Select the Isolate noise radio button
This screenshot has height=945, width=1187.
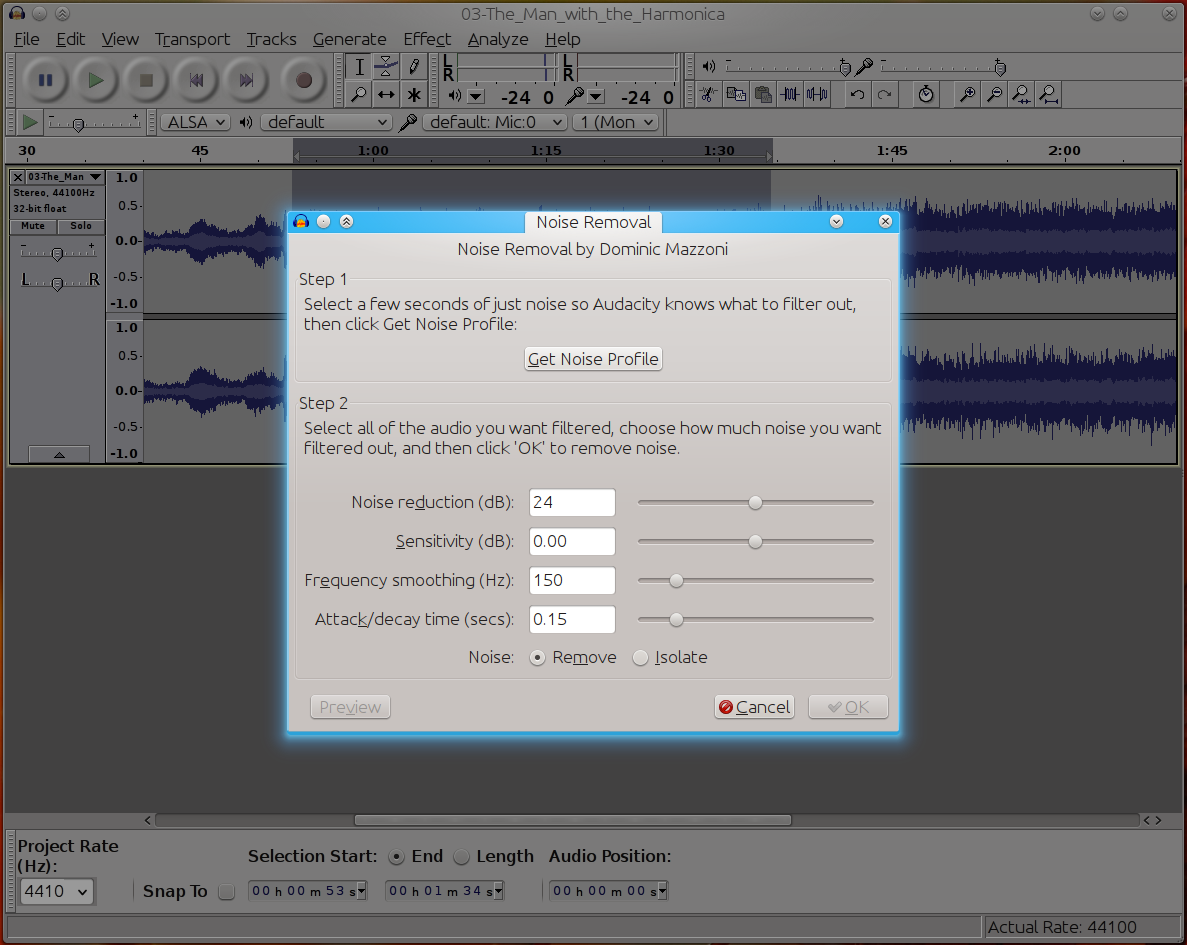[x=640, y=658]
